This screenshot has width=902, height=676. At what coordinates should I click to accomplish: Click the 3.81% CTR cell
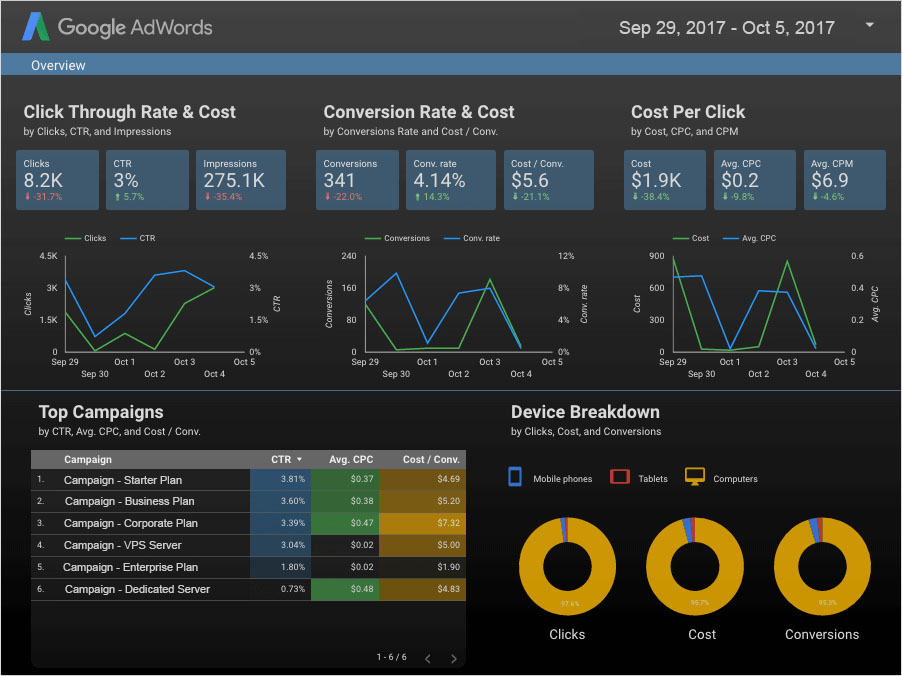pyautogui.click(x=280, y=479)
